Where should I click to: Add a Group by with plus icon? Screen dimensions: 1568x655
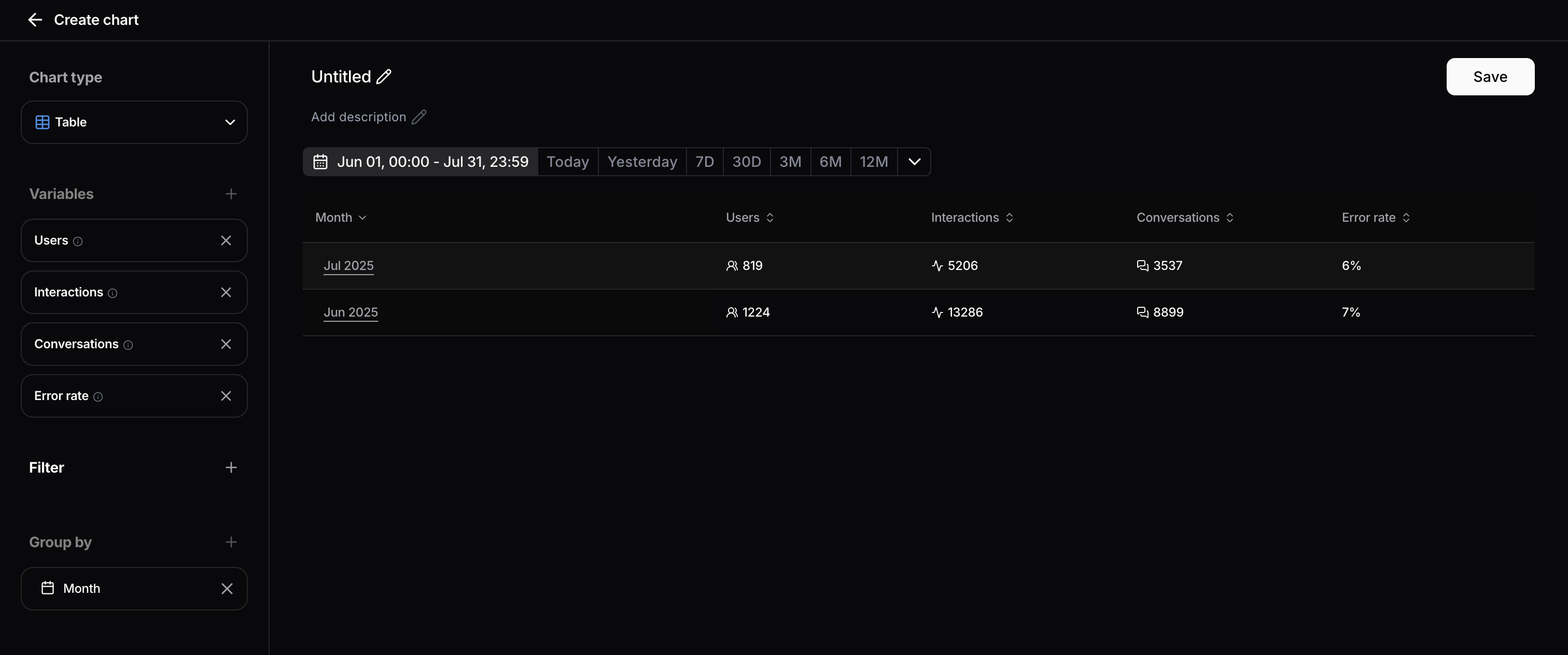(x=231, y=542)
